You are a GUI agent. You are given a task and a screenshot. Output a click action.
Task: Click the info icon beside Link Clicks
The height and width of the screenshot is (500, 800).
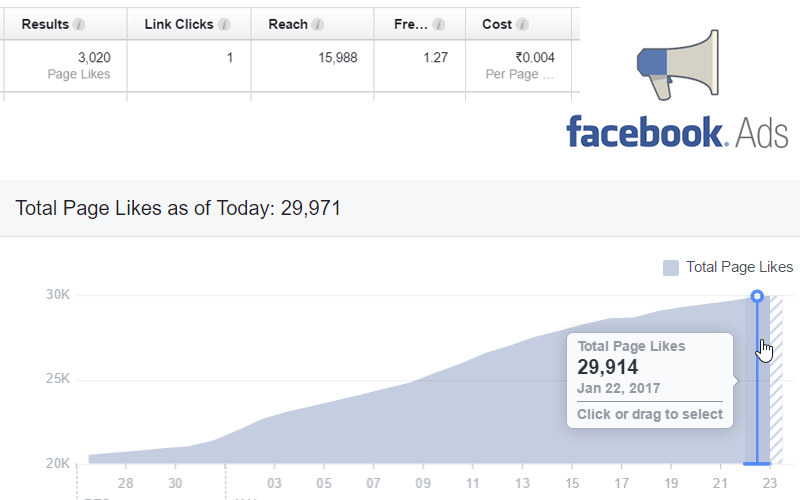coord(224,24)
